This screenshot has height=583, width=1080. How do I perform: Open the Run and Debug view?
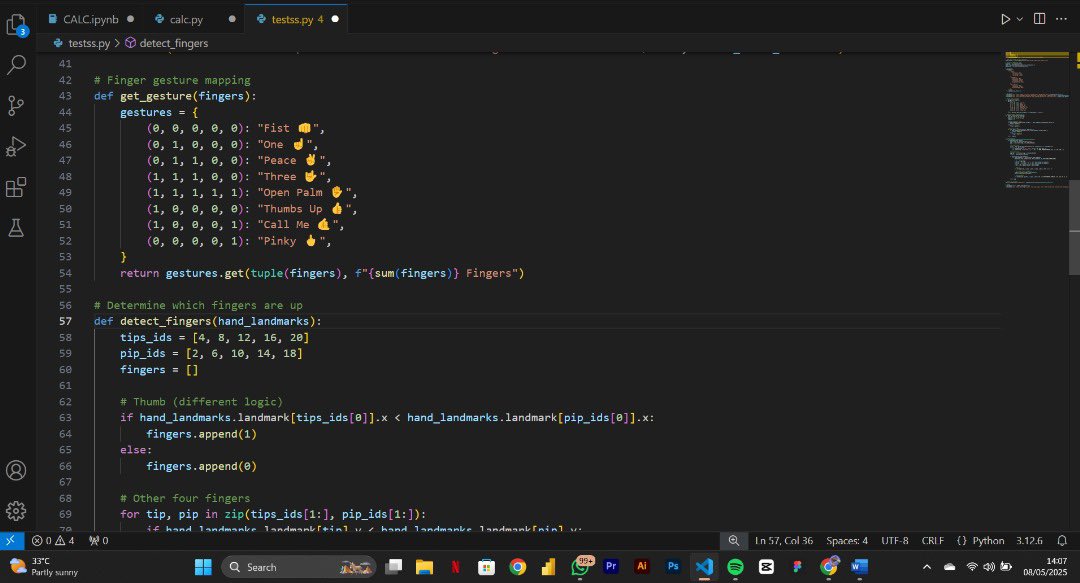16,146
